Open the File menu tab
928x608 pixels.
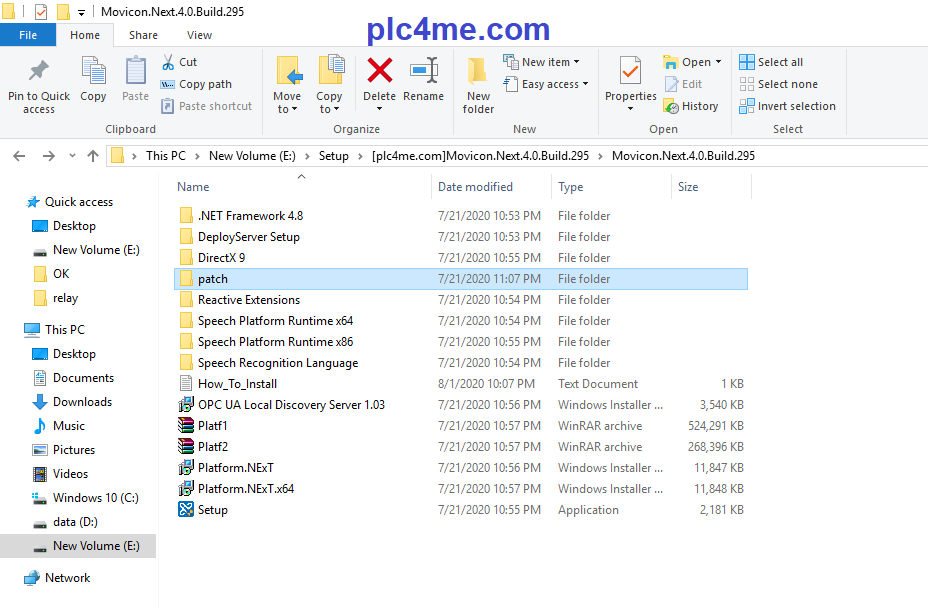click(28, 35)
